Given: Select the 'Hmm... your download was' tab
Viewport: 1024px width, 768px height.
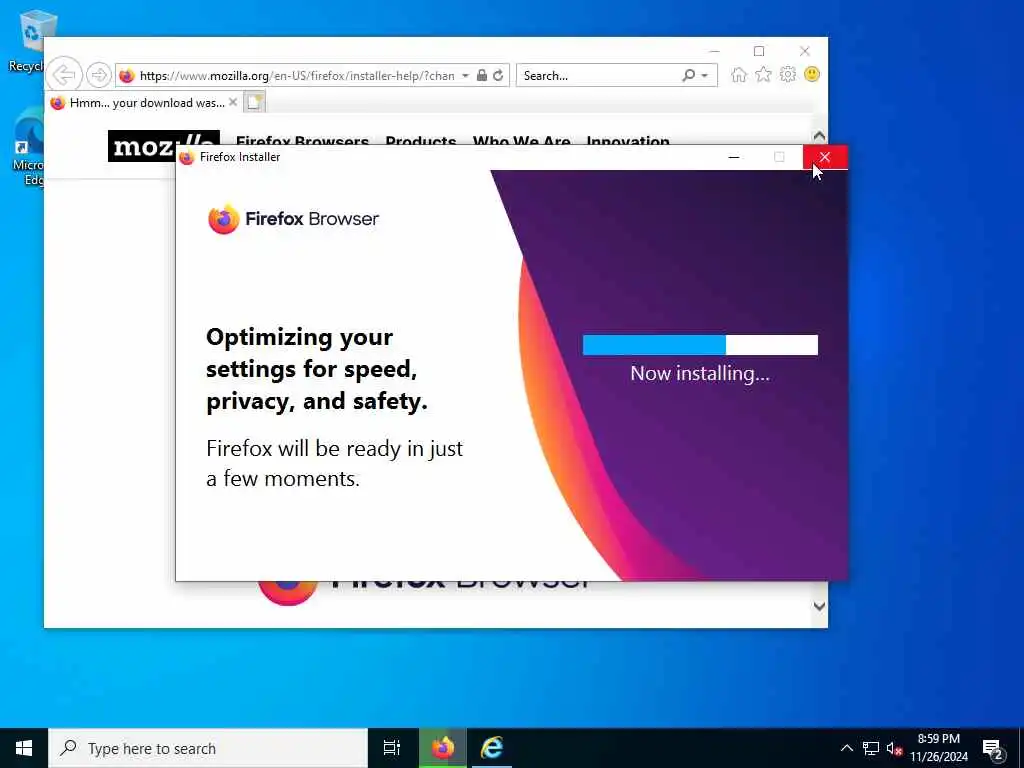Looking at the screenshot, I should coord(146,103).
